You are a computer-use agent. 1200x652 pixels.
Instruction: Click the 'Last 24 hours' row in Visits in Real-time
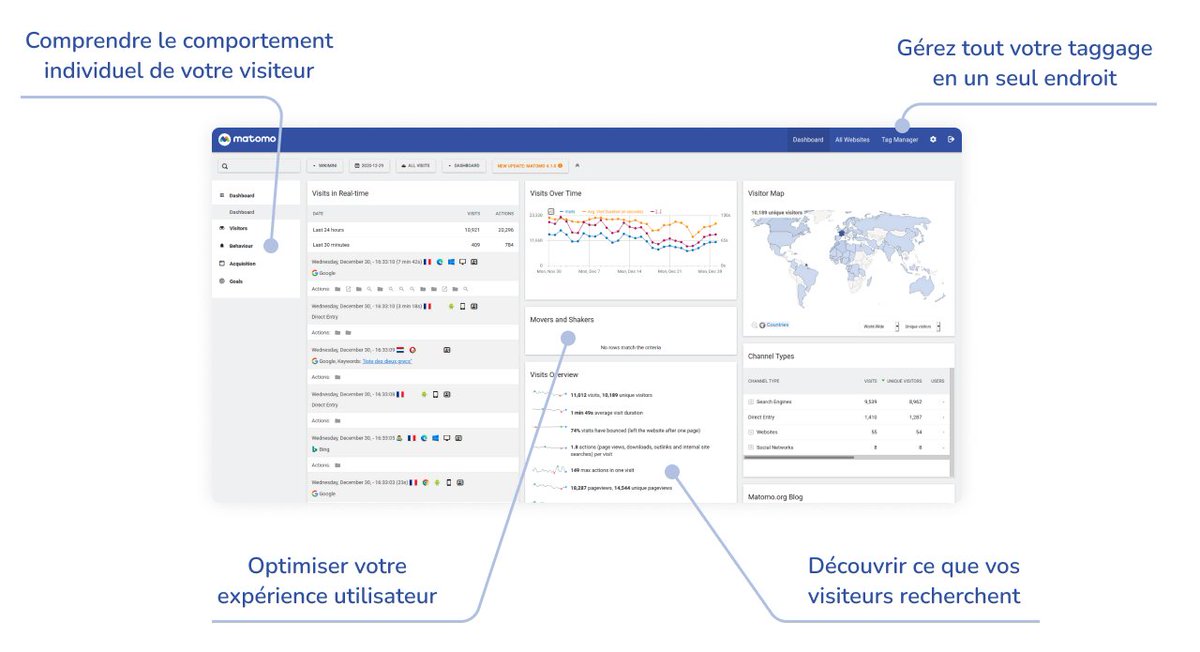[x=413, y=230]
